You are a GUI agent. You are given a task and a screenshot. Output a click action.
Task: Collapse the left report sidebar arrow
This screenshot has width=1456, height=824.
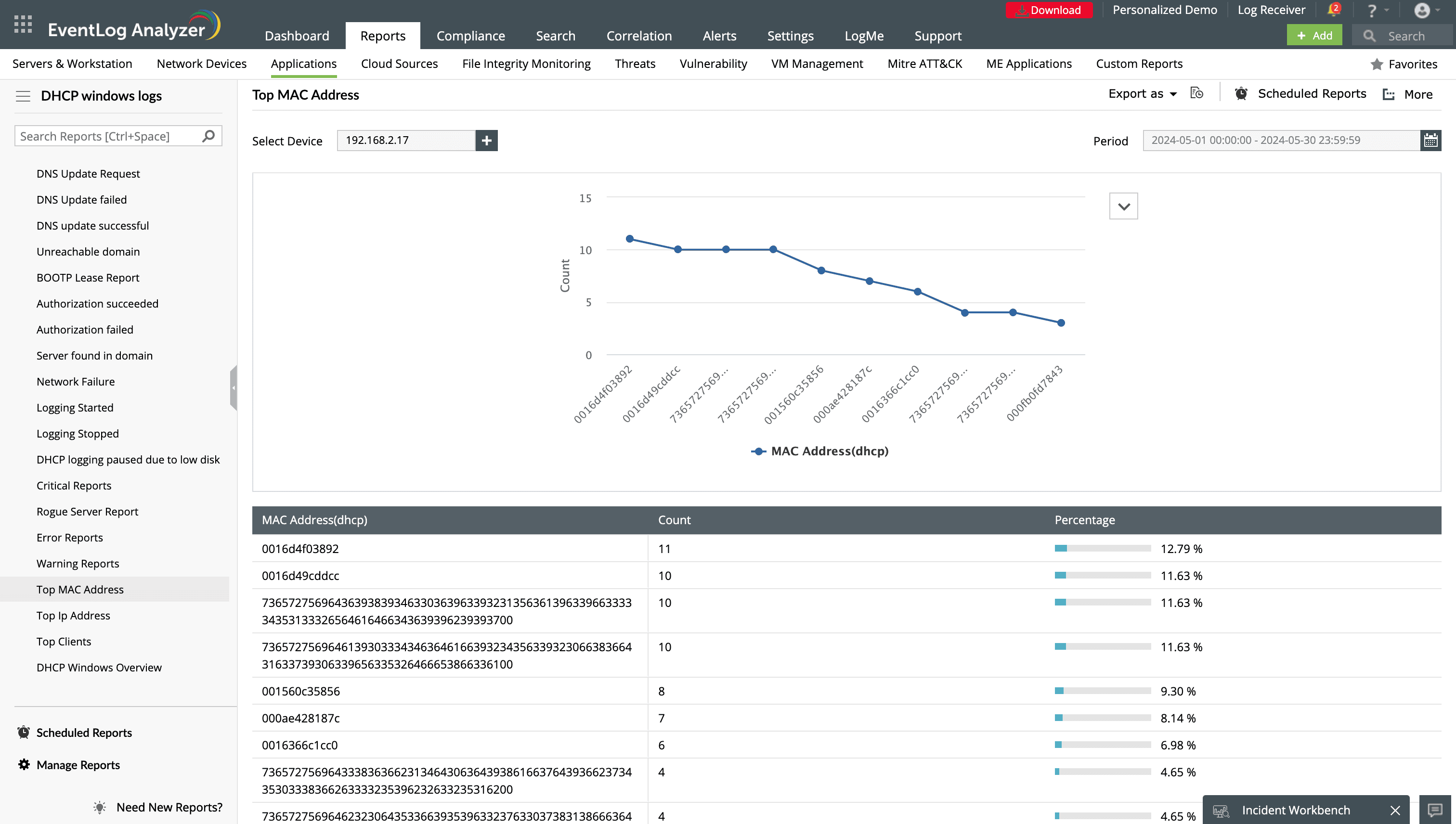234,386
